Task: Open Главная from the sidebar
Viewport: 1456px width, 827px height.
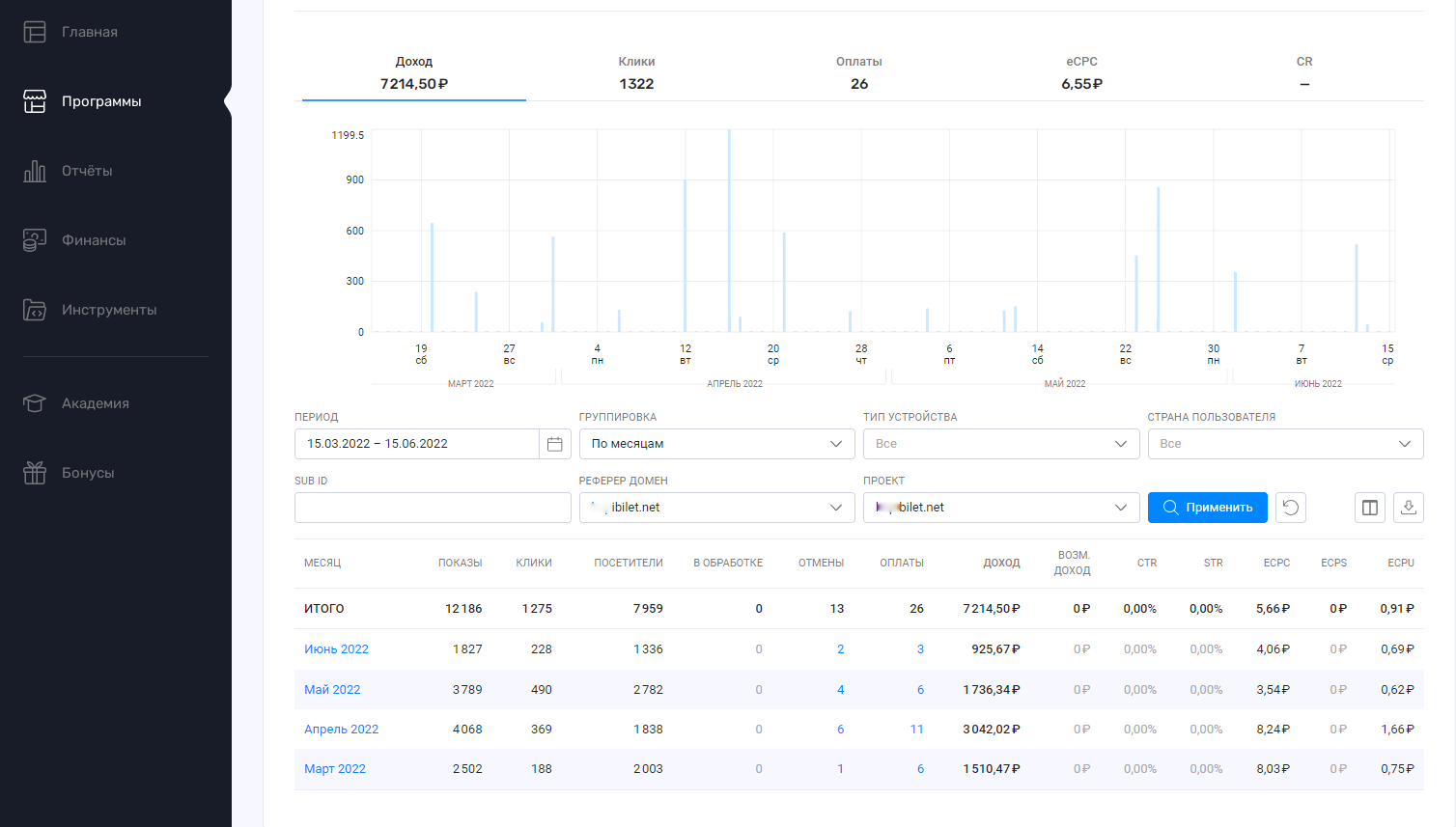Action: click(89, 32)
